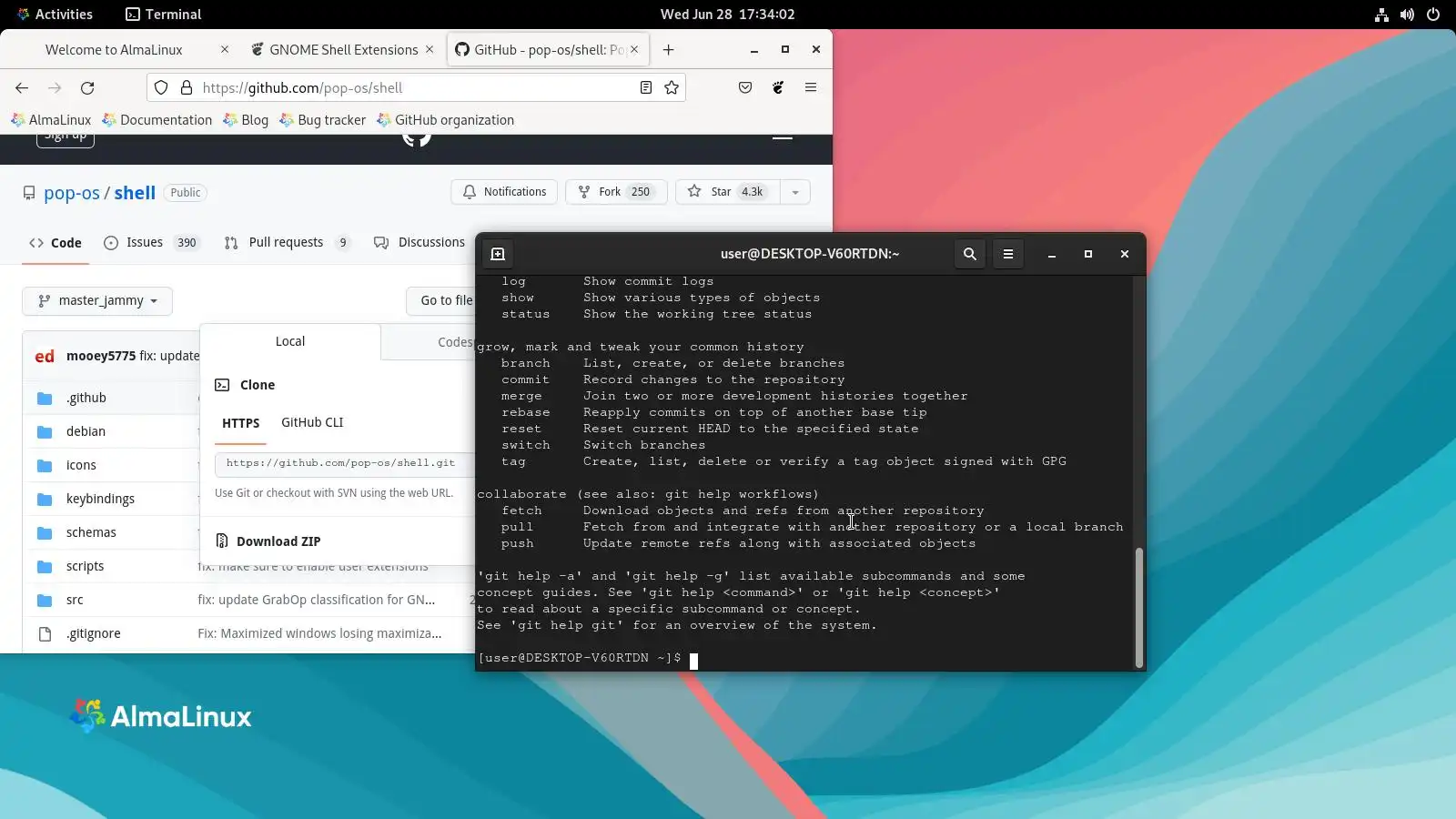Open the Terminal app menu in top bar

(x=164, y=15)
